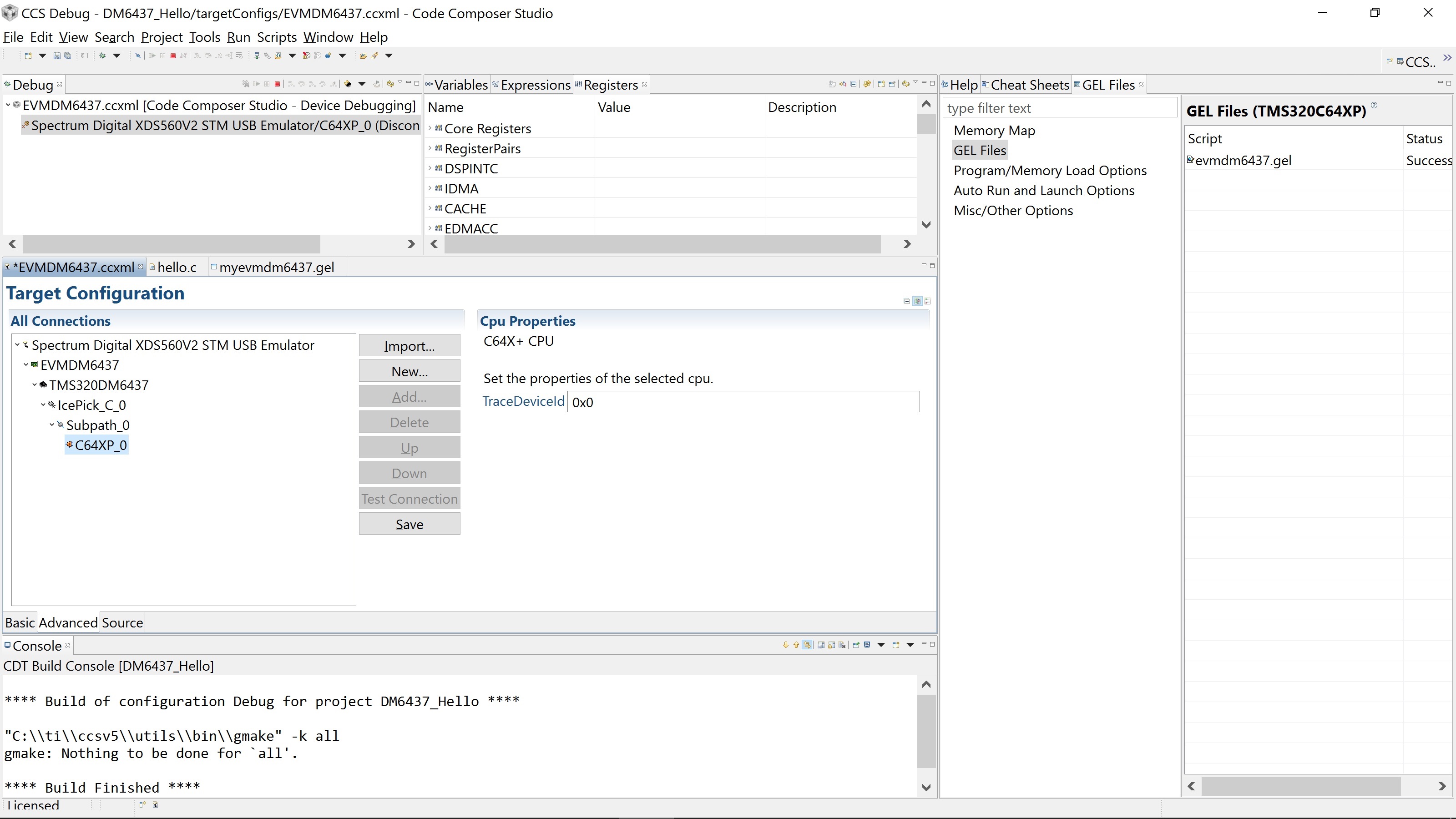Click Display Selected Console monitor icon
This screenshot has height=819, width=1456.
[867, 645]
